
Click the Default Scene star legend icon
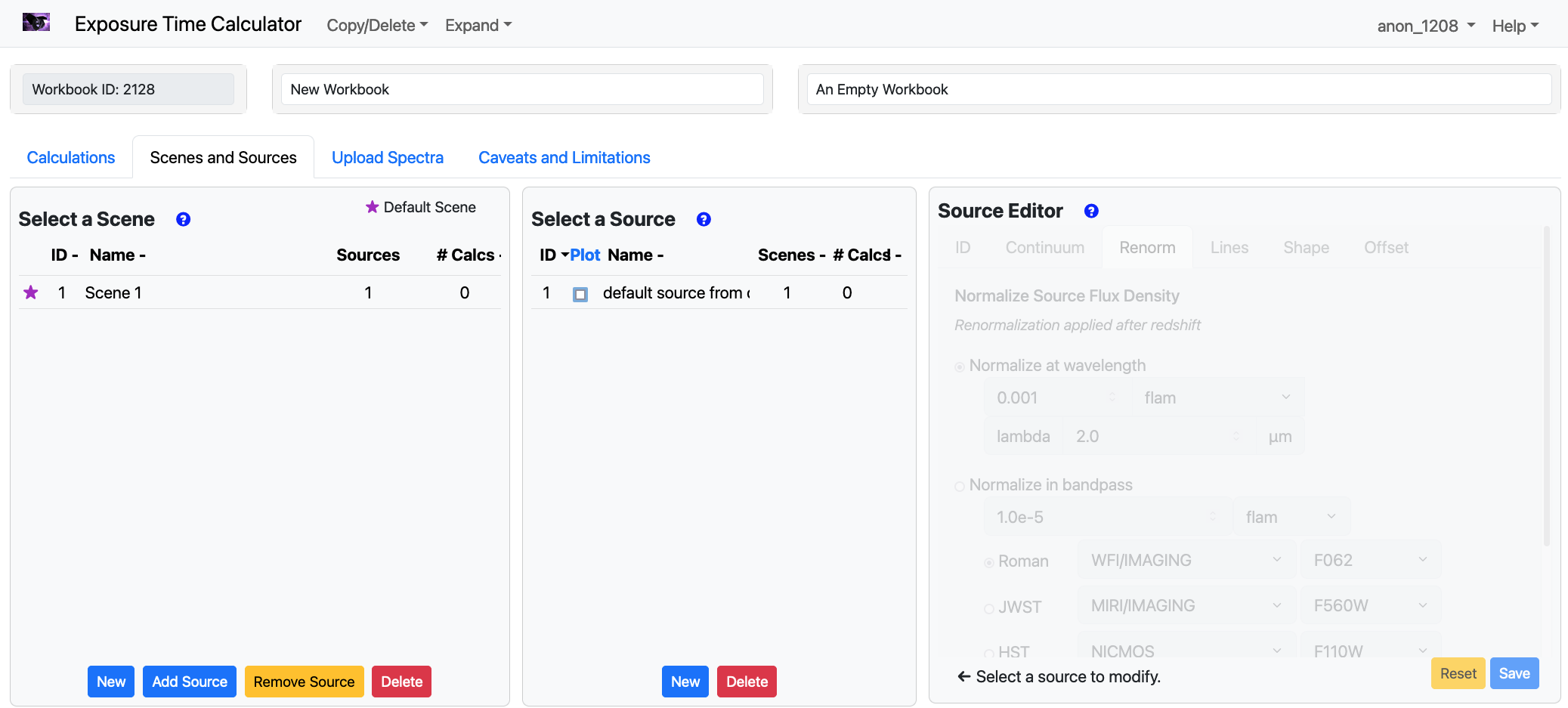[372, 207]
